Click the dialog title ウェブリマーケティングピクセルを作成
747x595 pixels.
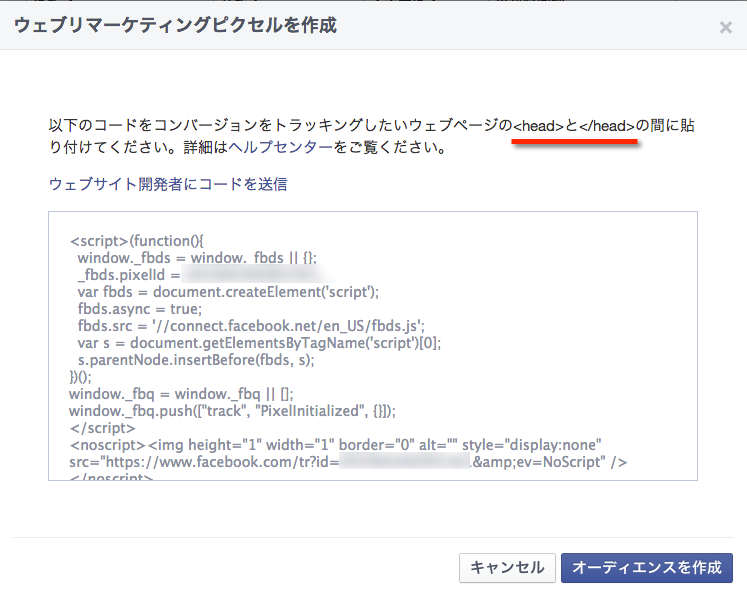point(175,25)
